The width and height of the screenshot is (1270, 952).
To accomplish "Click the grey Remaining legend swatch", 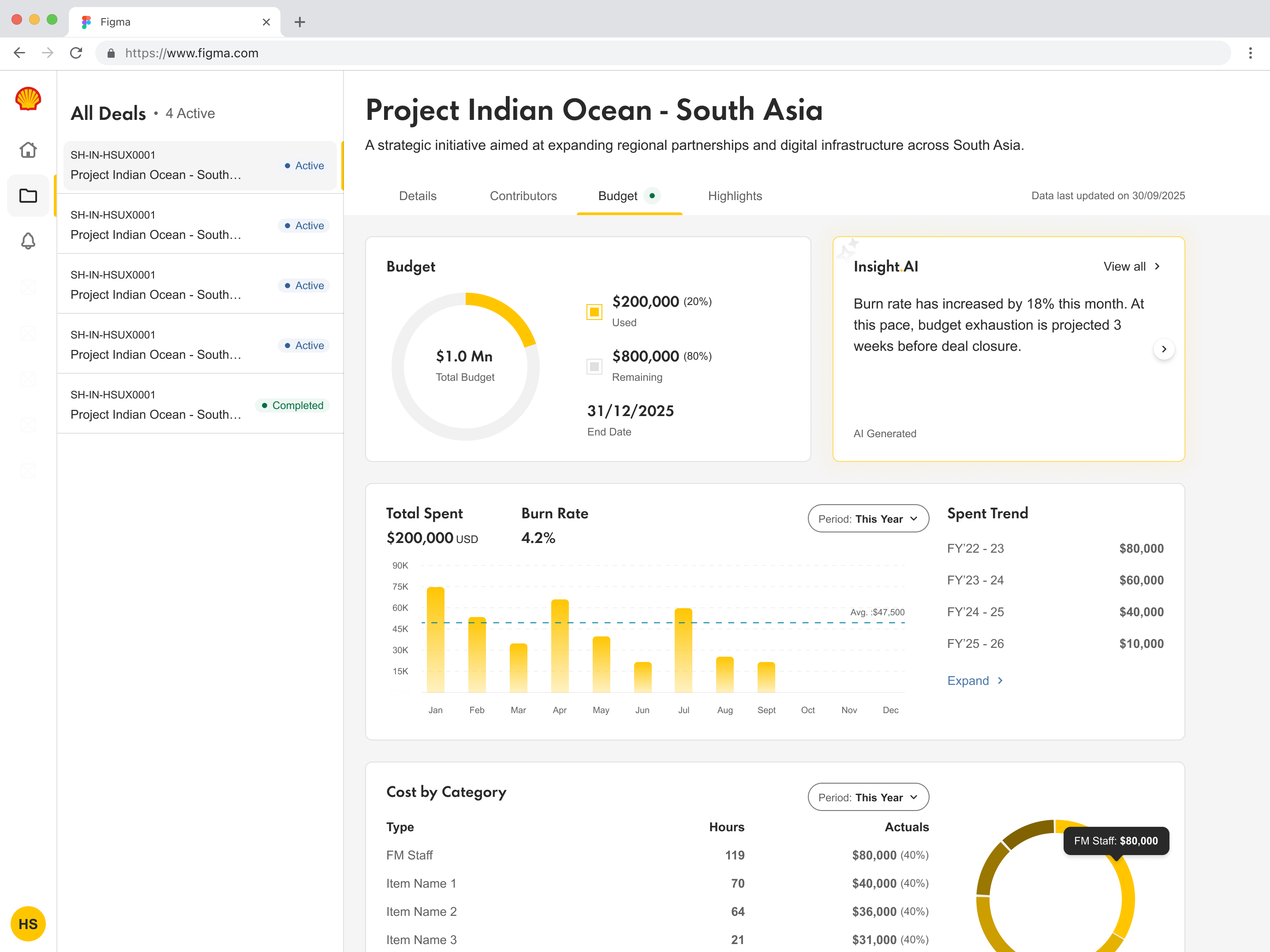I will [x=594, y=366].
